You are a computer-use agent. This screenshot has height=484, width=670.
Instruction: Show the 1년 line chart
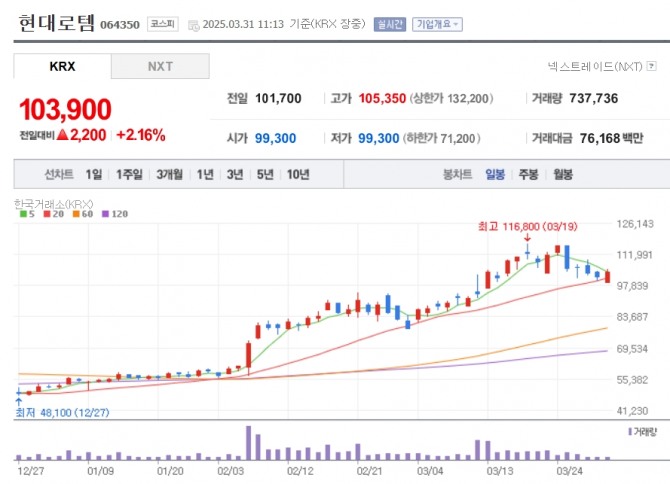[205, 174]
